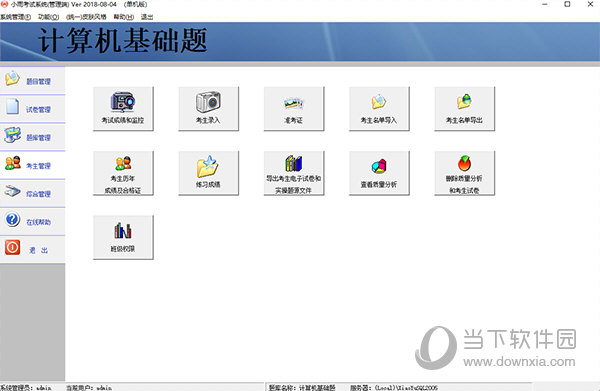This screenshot has height=391, width=600.
Task: Open 考生名单导入 folder button
Action: 379,109
